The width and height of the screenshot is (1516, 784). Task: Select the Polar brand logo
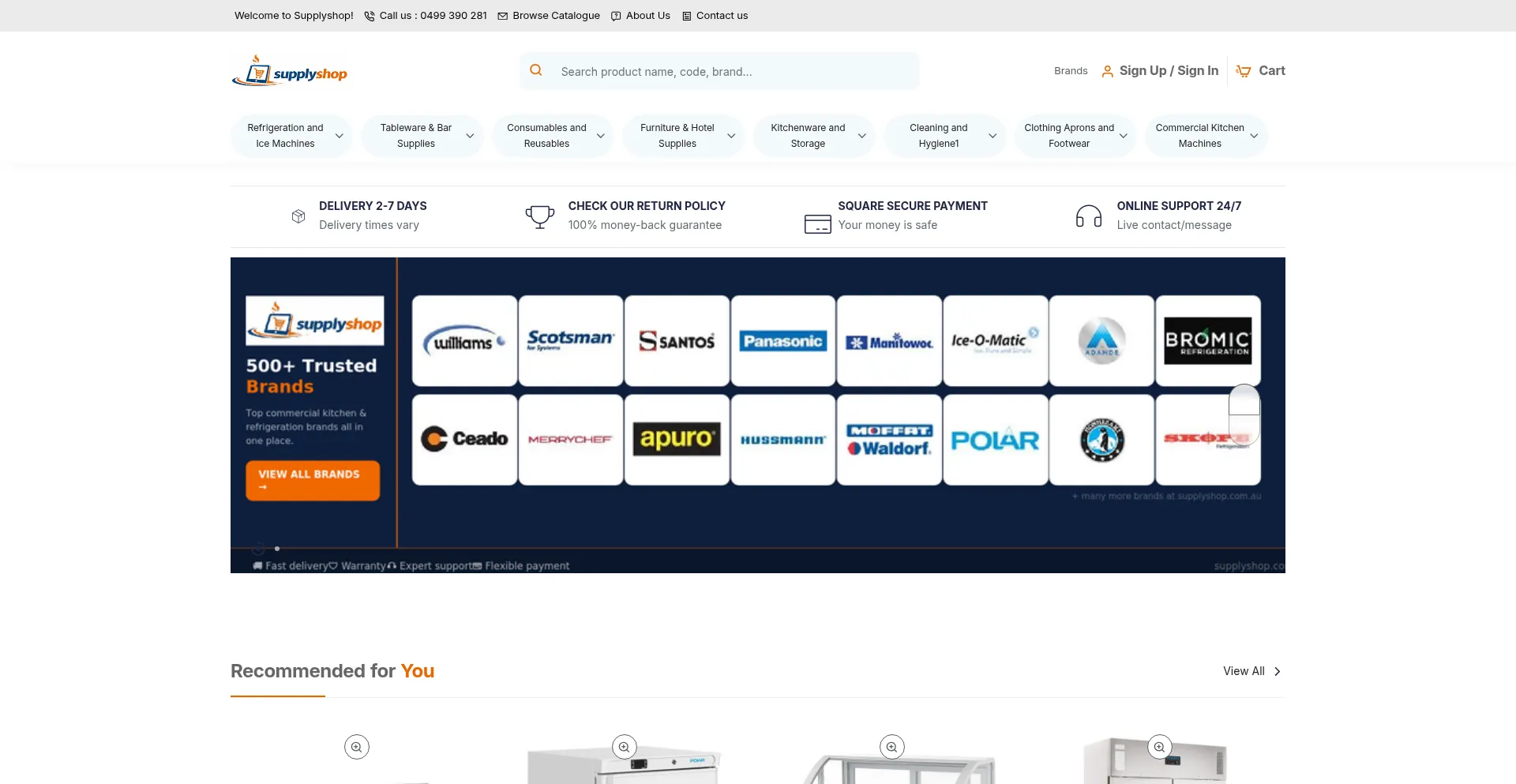996,440
